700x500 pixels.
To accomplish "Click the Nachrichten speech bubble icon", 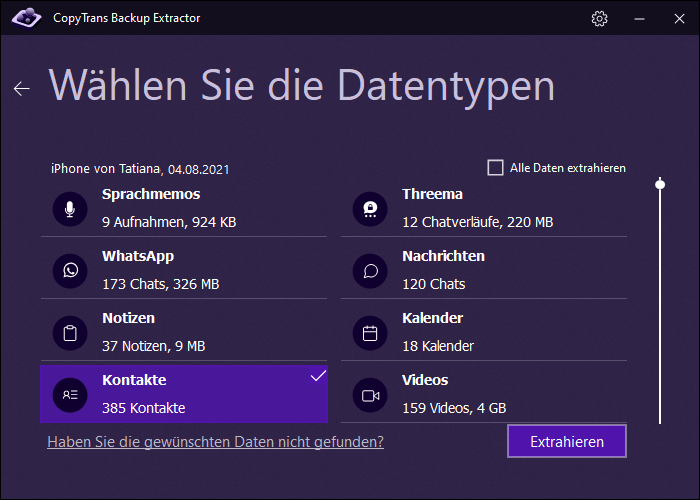I will point(370,271).
